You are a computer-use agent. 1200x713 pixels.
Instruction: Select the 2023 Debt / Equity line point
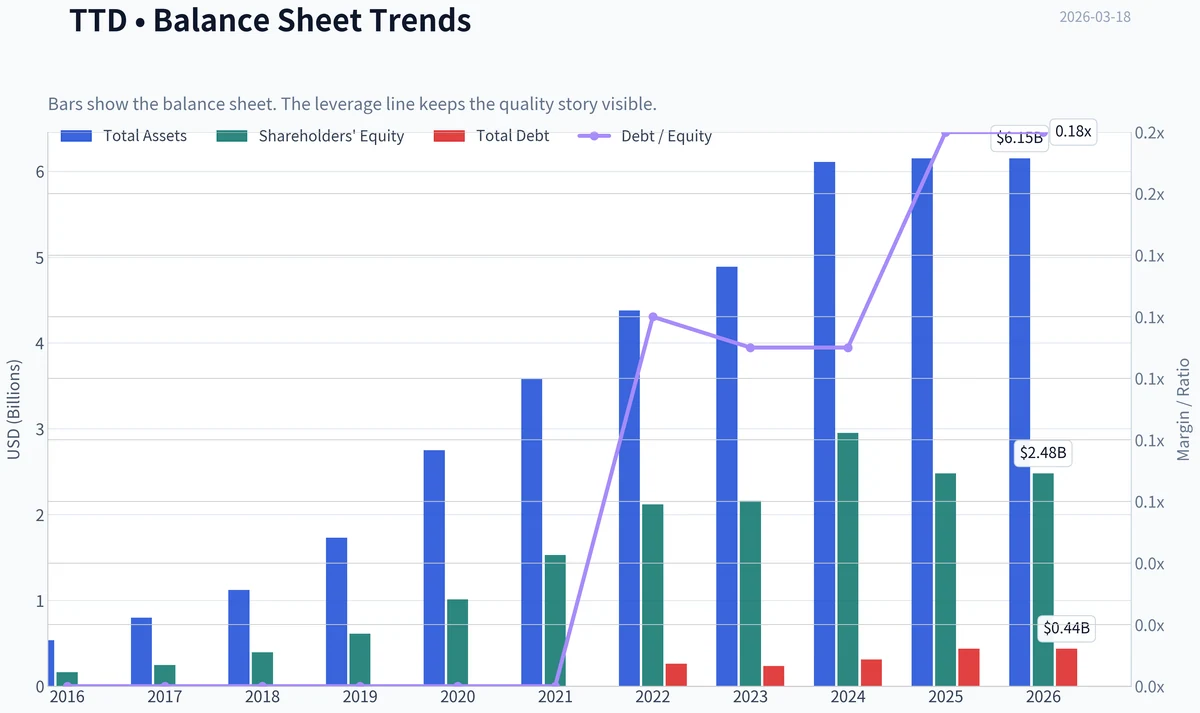(750, 348)
